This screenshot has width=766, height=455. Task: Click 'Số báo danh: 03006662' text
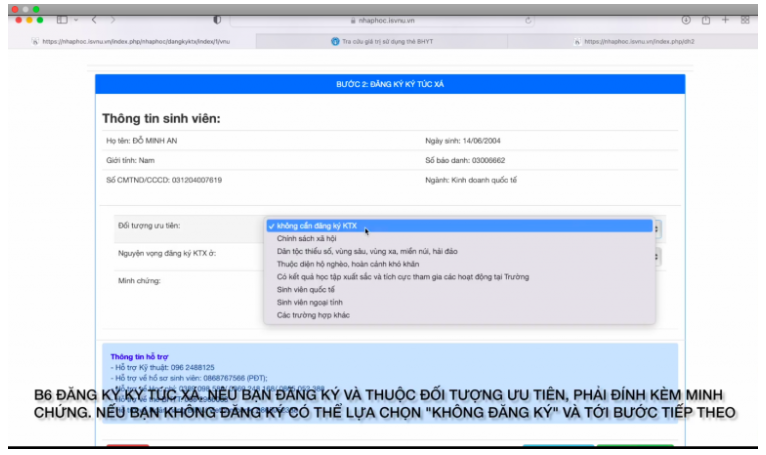[x=465, y=160]
